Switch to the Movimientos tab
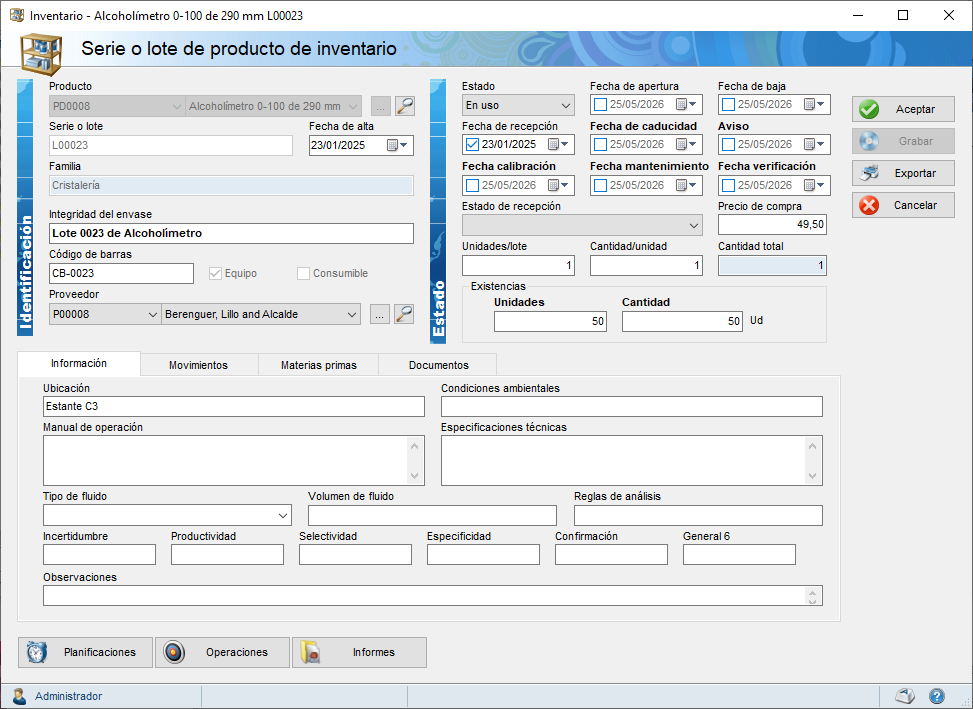The width and height of the screenshot is (973, 709). pyautogui.click(x=199, y=365)
